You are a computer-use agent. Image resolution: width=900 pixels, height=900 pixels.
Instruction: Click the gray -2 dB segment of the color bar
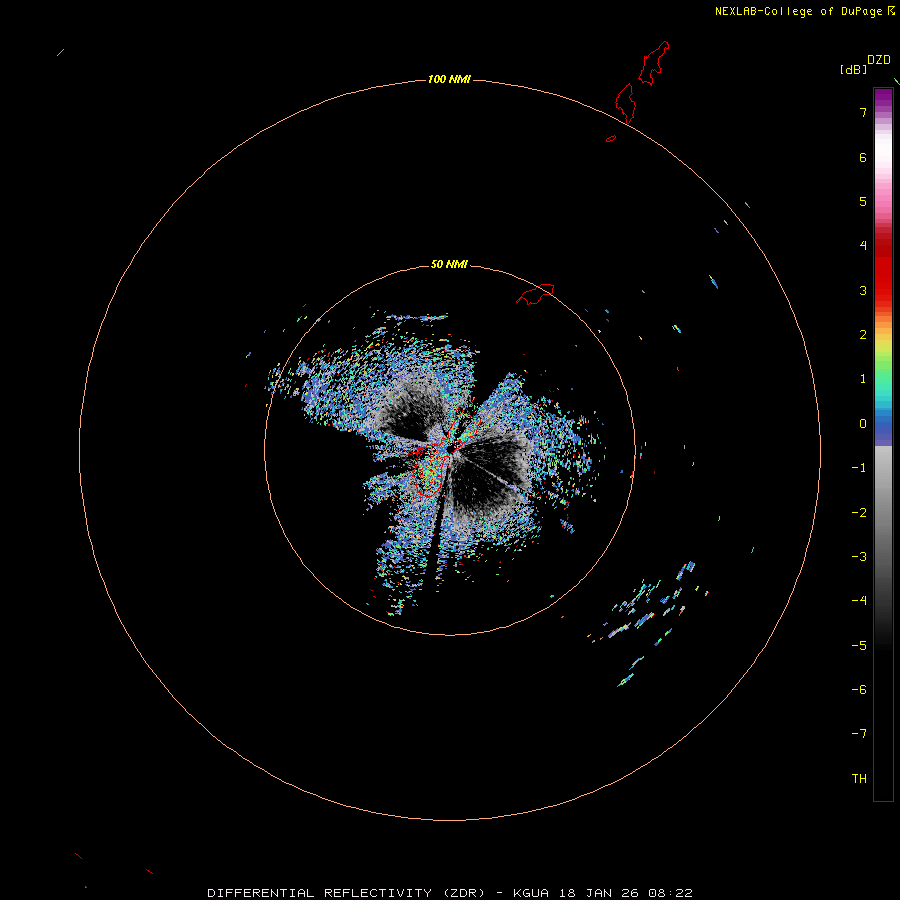[883, 513]
